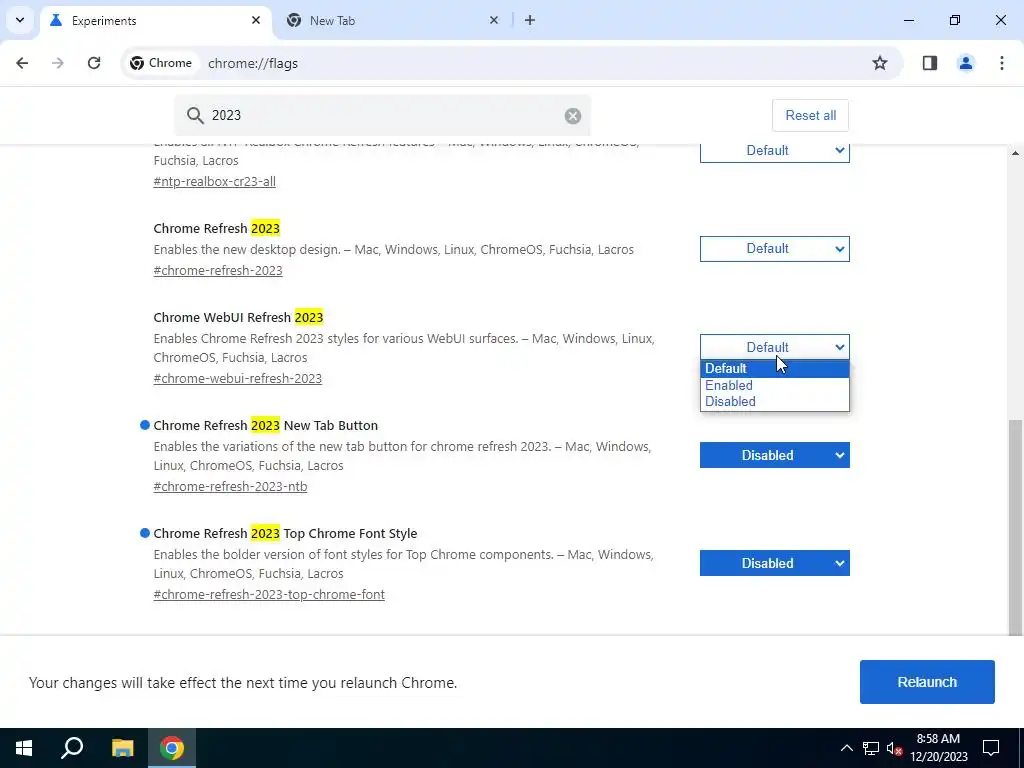
Task: Collapse the Chrome WebUI Refresh 2023 dropdown
Action: 775,347
